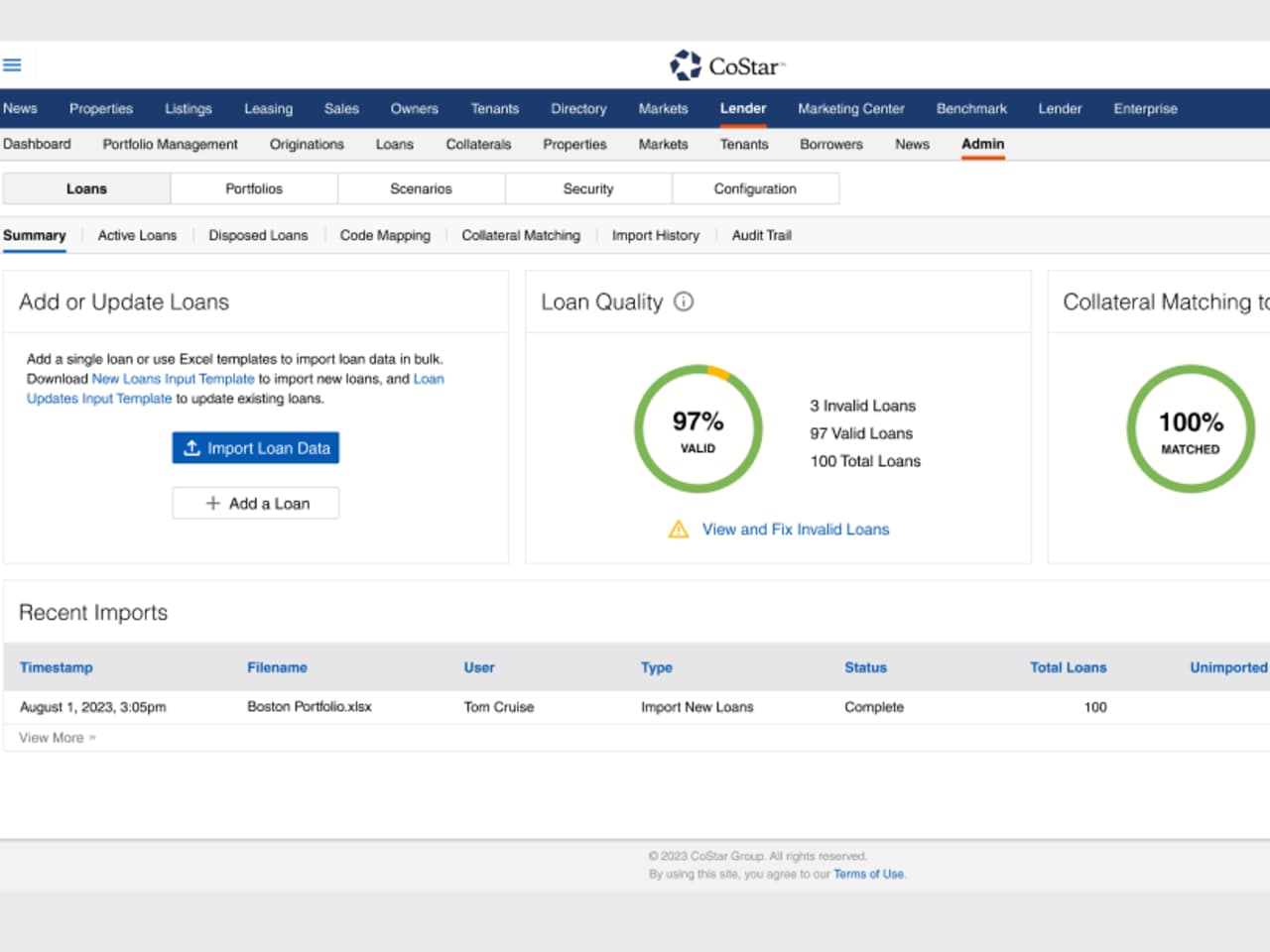The height and width of the screenshot is (952, 1270).
Task: Open the Security tab
Action: coord(588,188)
